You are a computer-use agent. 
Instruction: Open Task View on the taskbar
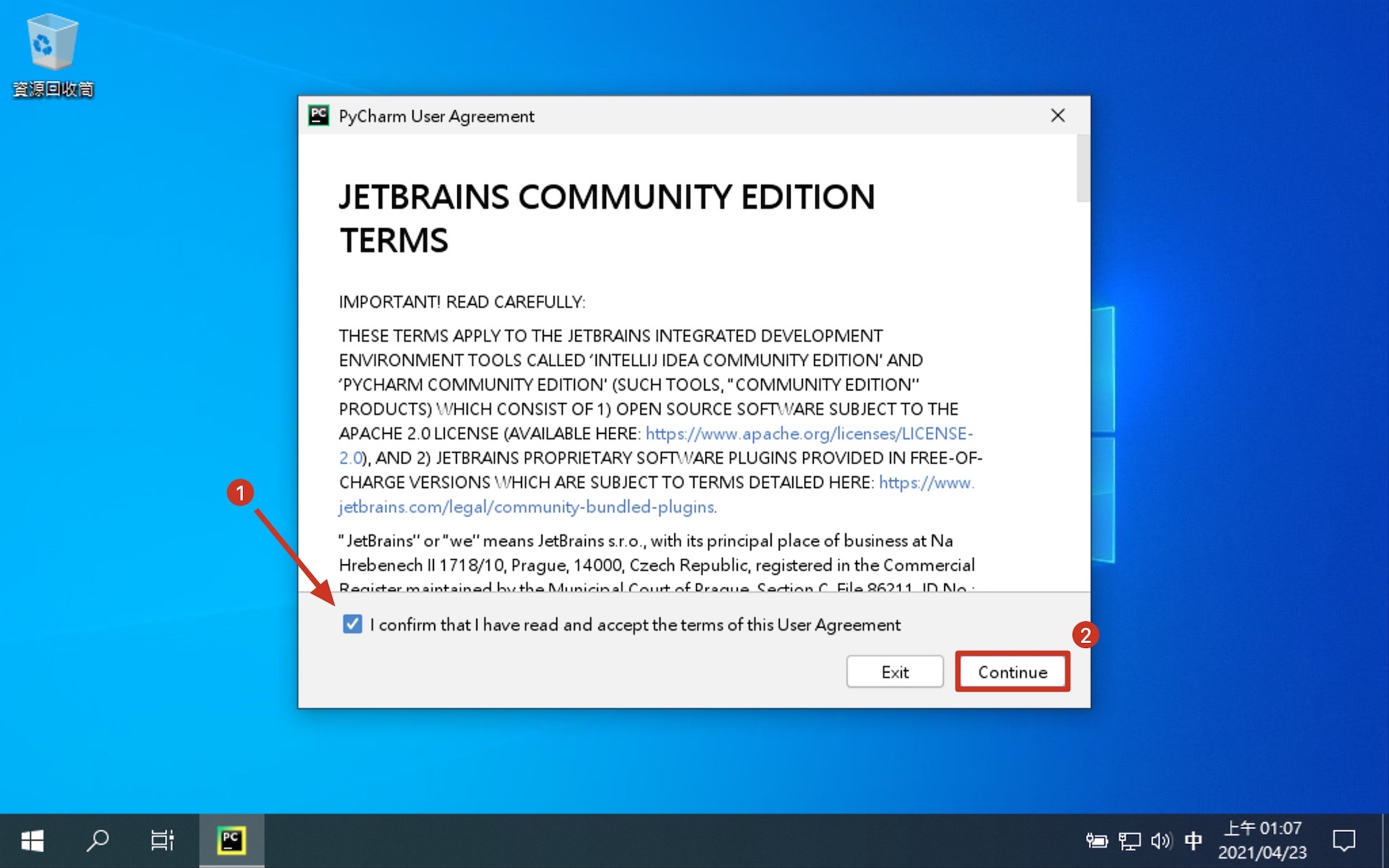tap(163, 841)
